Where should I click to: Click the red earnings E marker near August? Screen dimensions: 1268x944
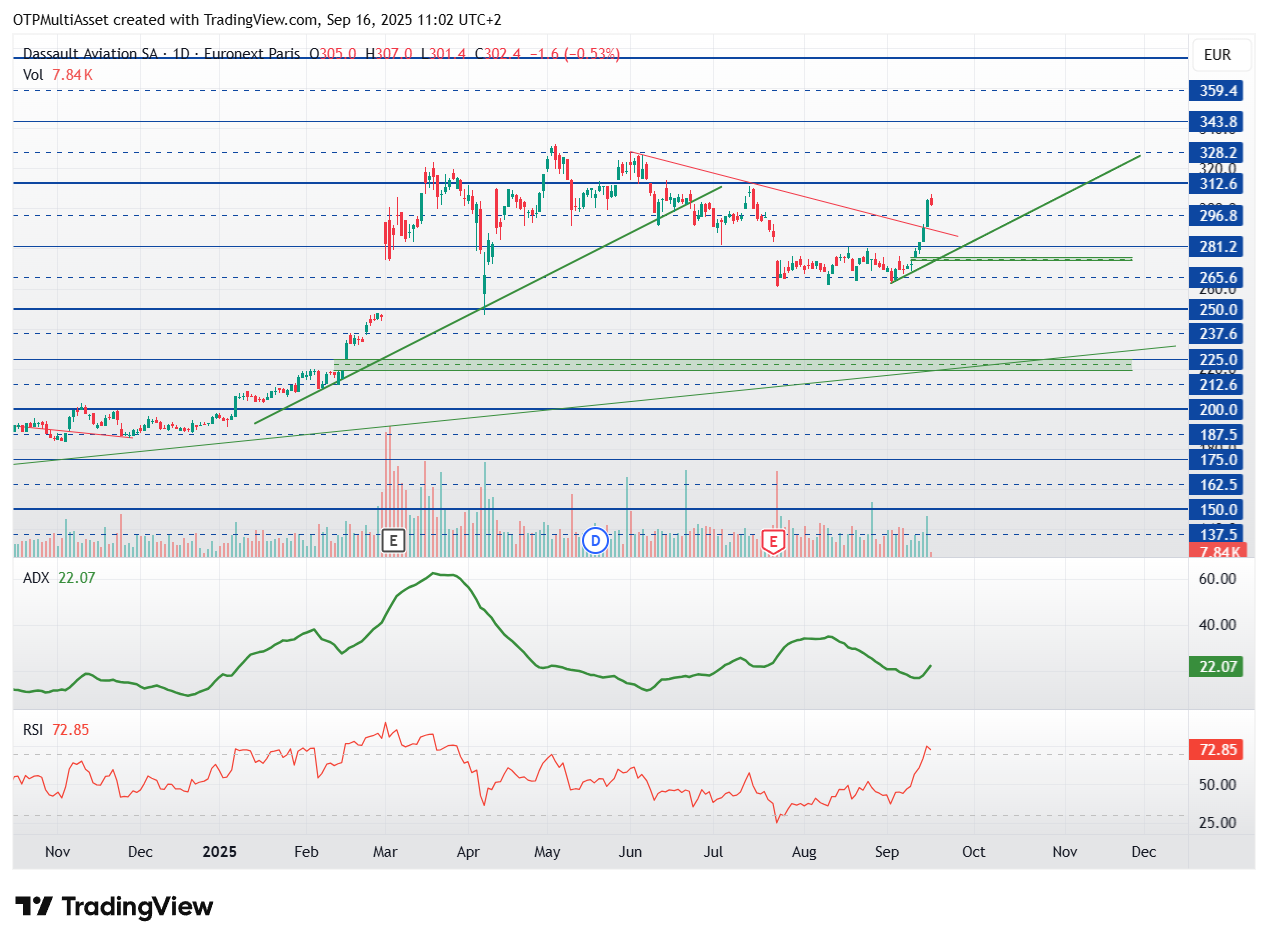[x=772, y=541]
